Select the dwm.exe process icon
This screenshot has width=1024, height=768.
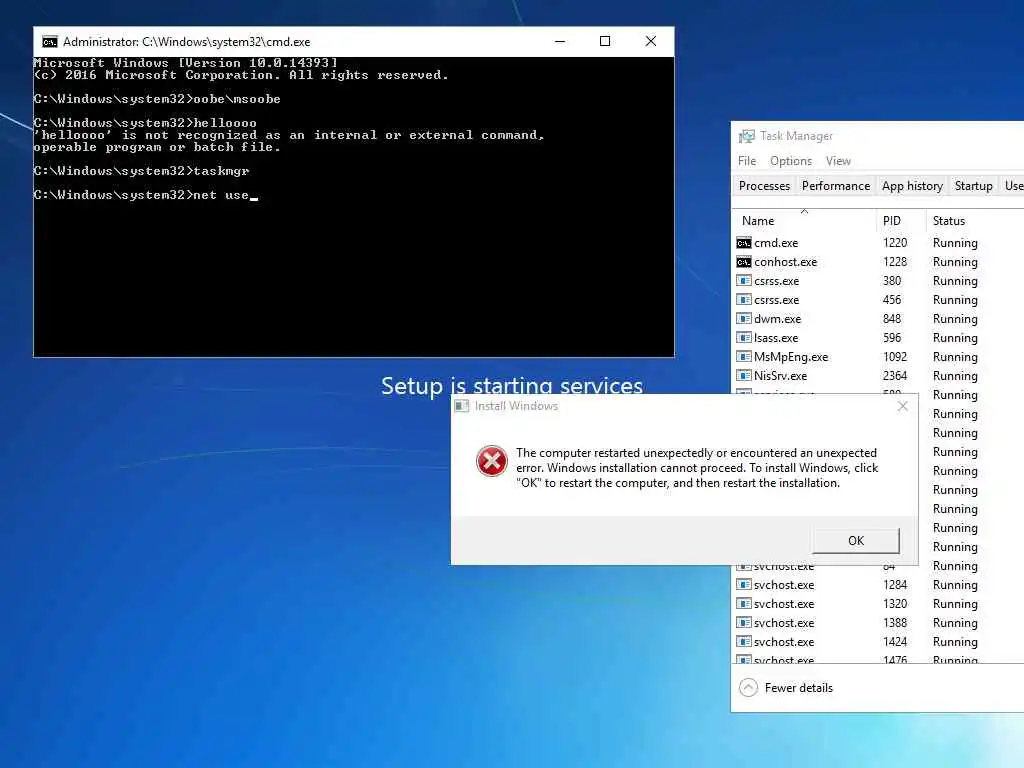click(x=744, y=319)
